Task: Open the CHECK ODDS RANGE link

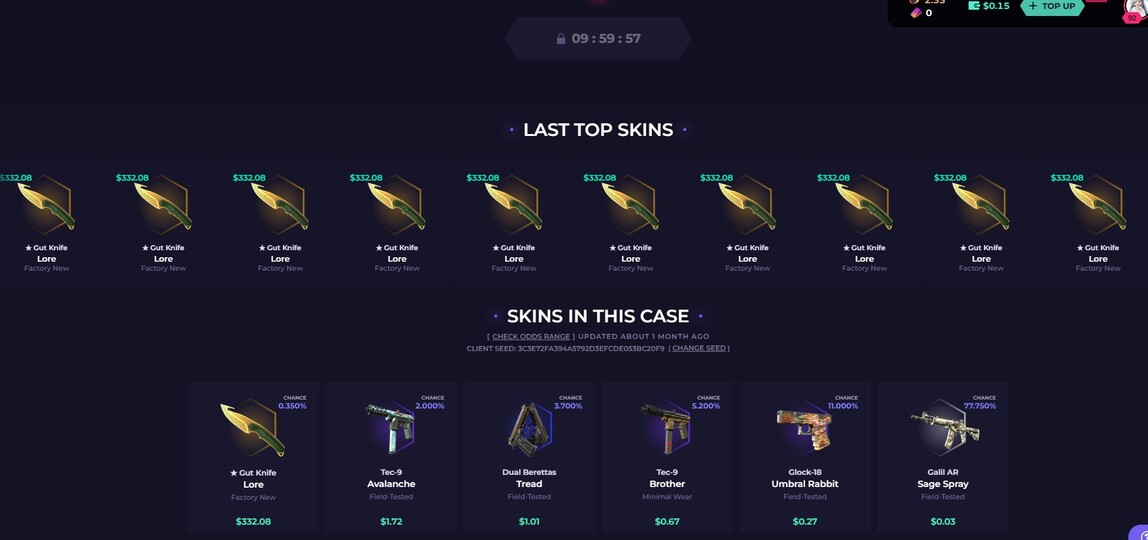Action: tap(531, 337)
